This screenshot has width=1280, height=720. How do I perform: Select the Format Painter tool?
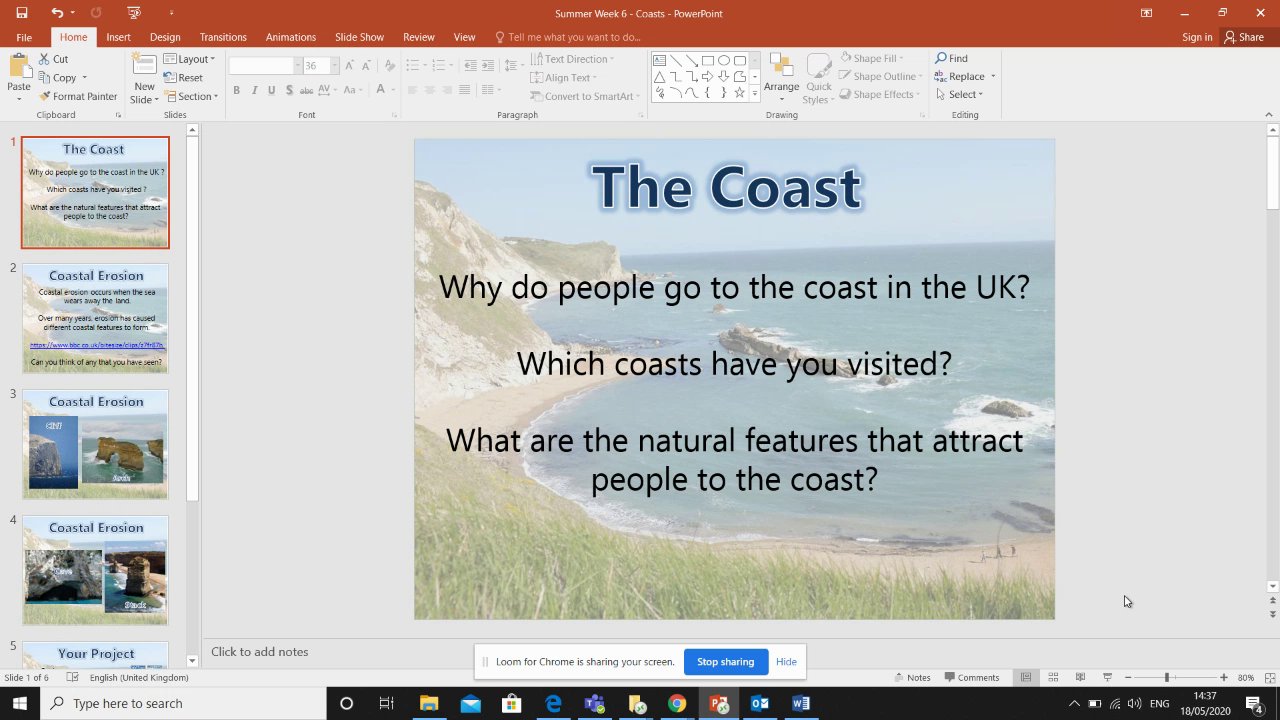point(77,97)
